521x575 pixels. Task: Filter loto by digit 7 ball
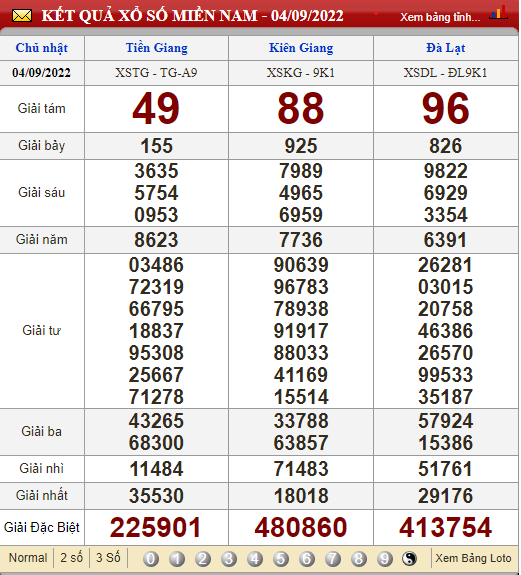(x=333, y=559)
